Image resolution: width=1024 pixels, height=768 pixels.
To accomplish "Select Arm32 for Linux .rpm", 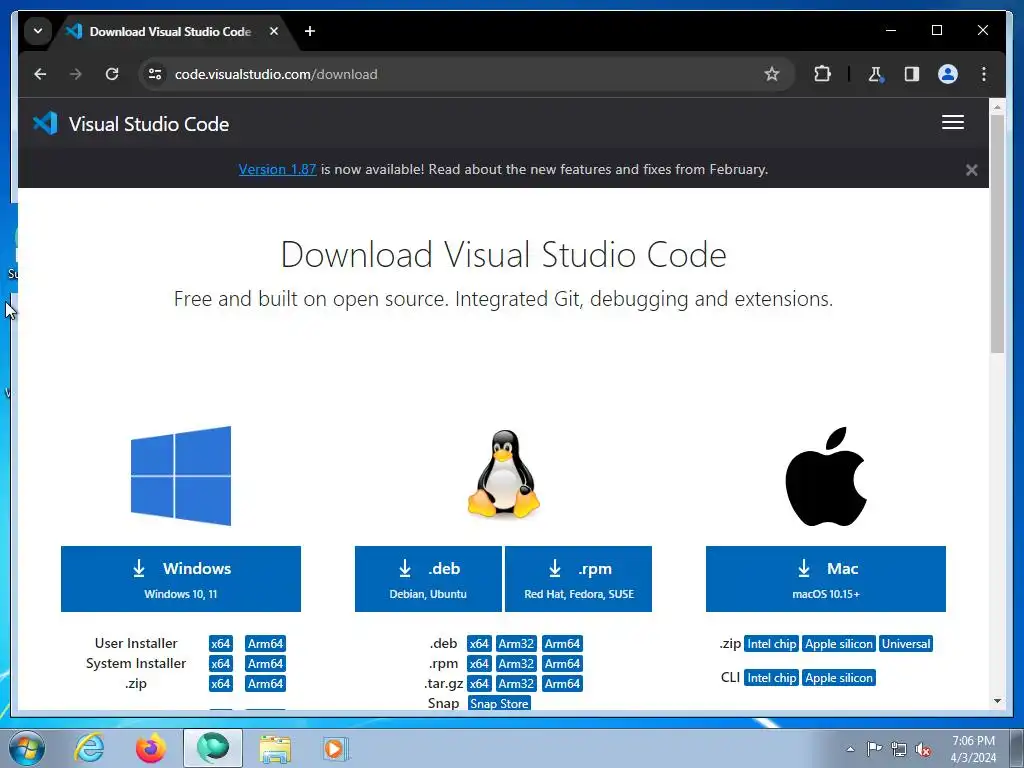I will click(516, 664).
